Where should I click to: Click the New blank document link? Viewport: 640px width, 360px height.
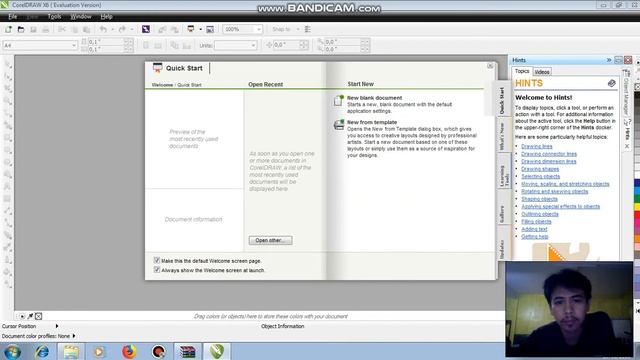click(374, 98)
